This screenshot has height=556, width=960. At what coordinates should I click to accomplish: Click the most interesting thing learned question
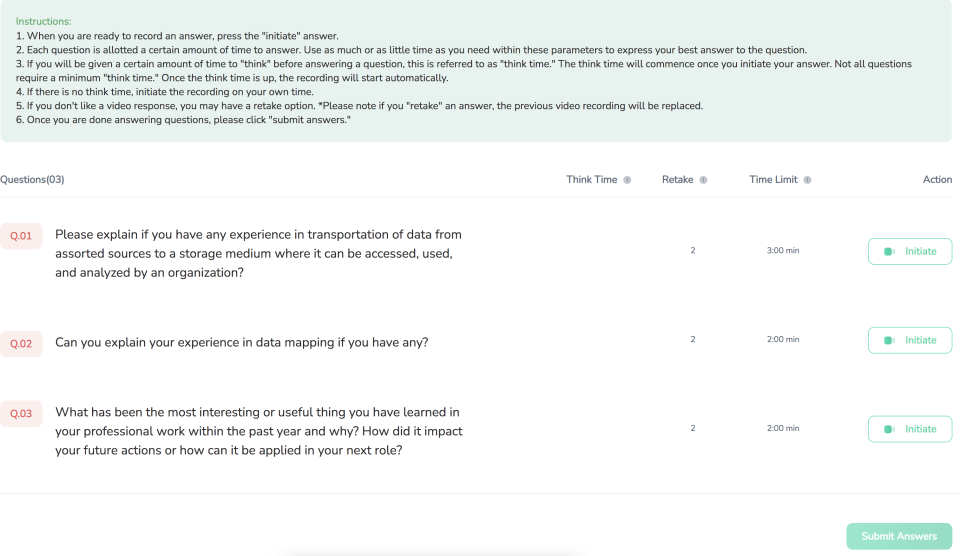[258, 431]
